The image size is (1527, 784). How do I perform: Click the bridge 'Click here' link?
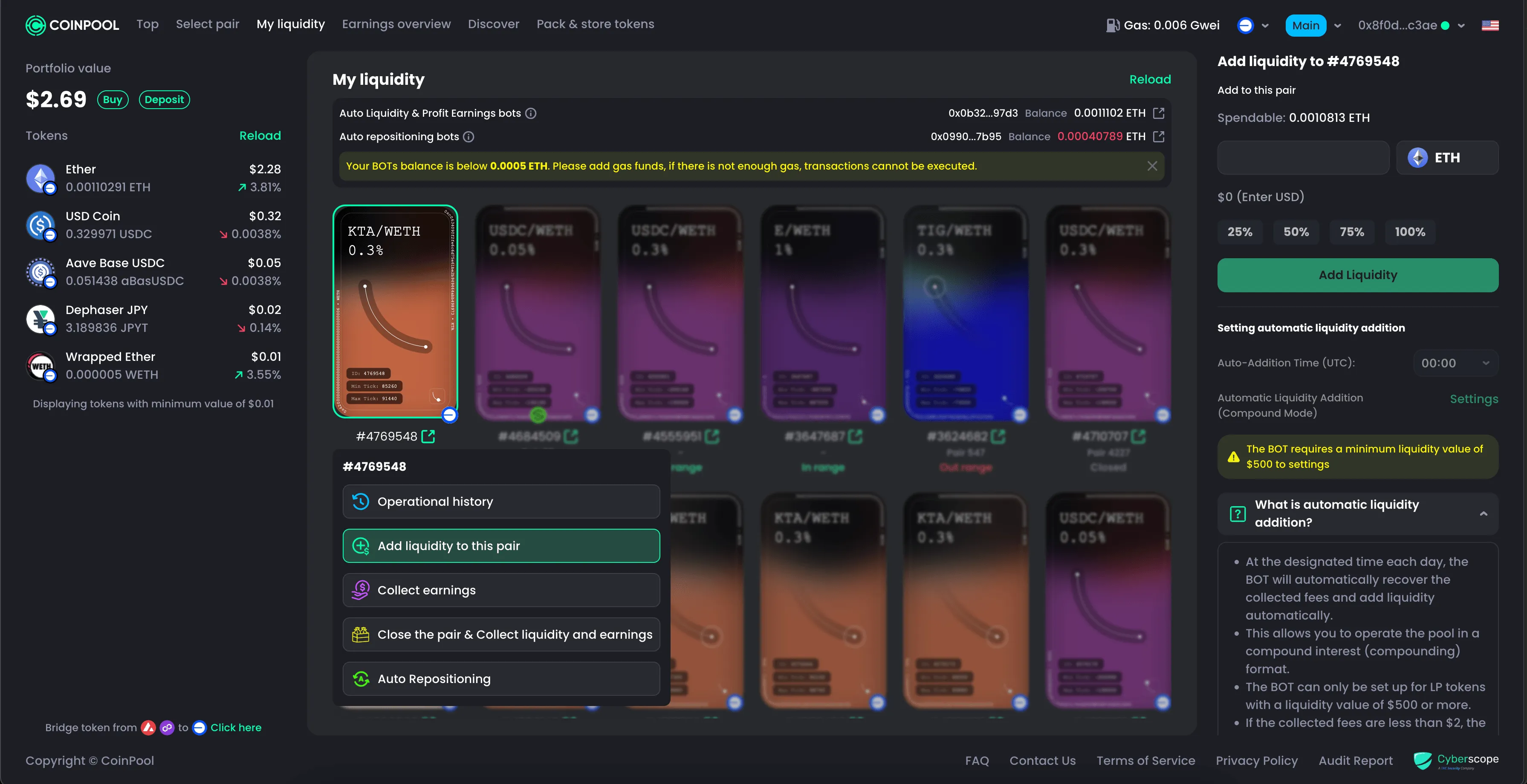[236, 727]
